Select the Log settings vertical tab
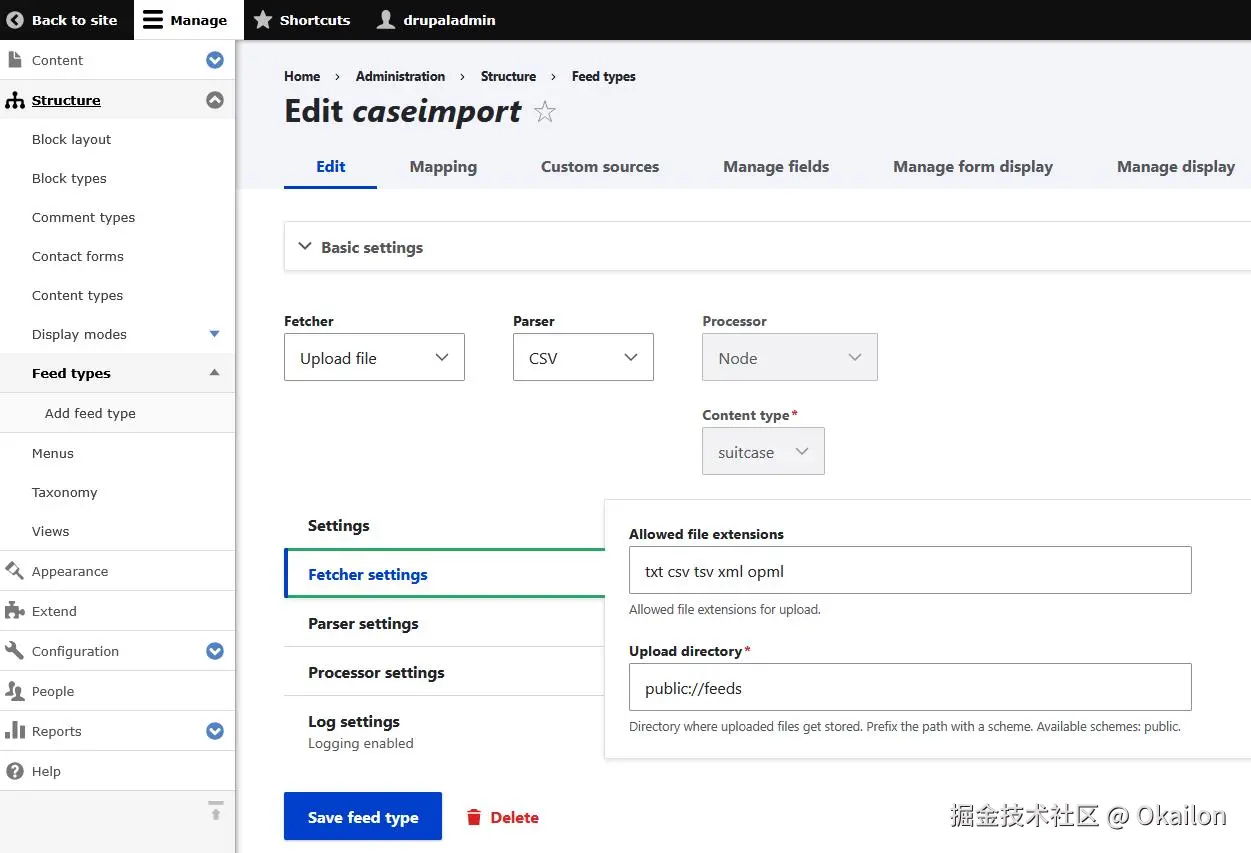The width and height of the screenshot is (1251, 853). coord(445,731)
